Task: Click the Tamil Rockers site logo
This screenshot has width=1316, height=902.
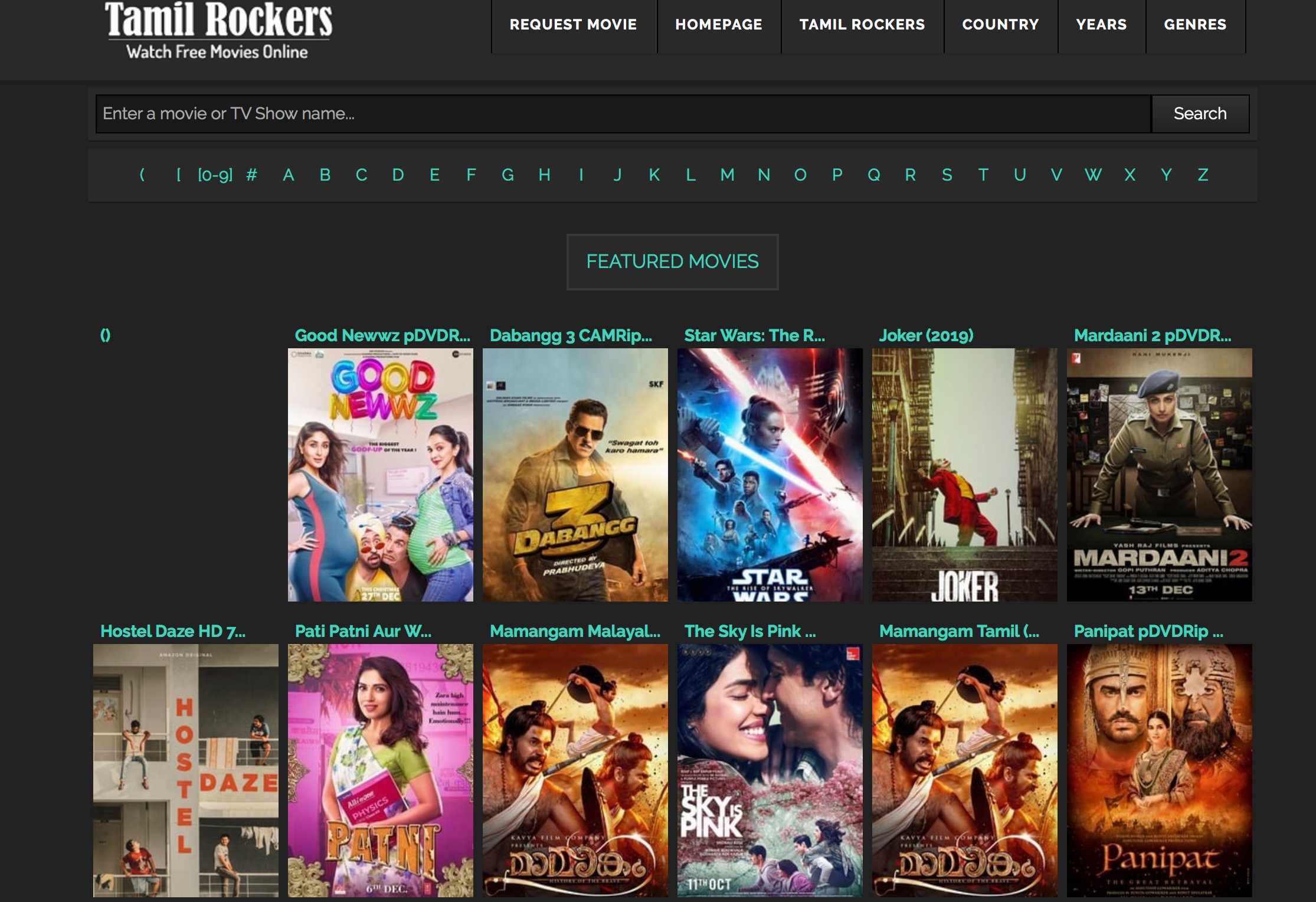Action: [218, 31]
